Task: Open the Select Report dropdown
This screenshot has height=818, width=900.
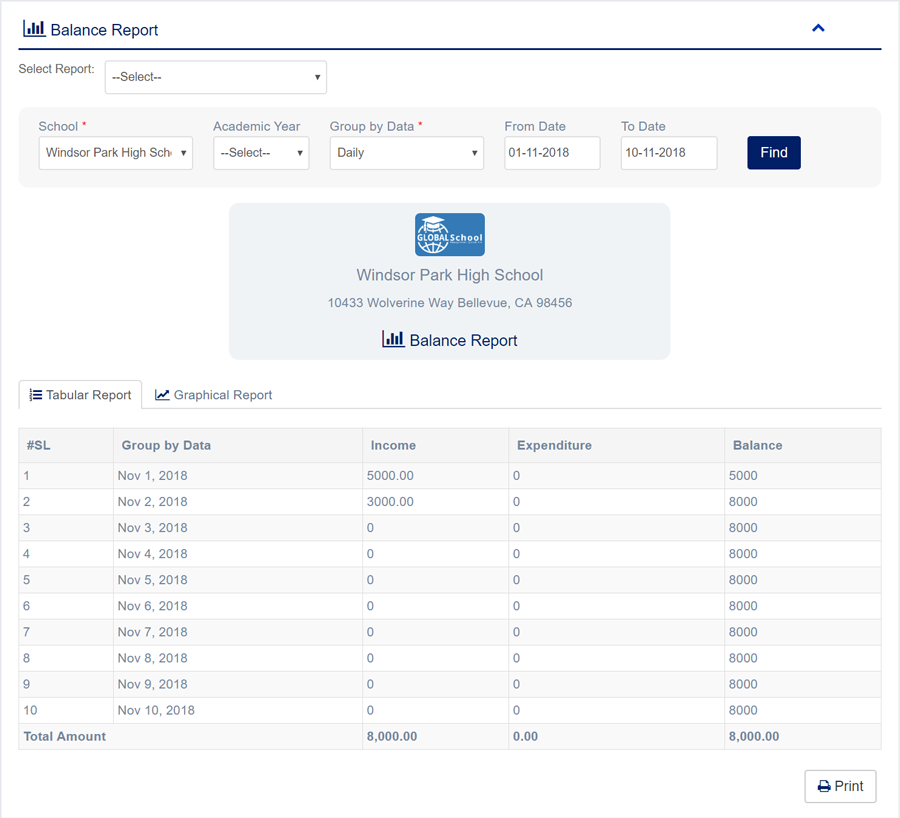Action: tap(216, 77)
